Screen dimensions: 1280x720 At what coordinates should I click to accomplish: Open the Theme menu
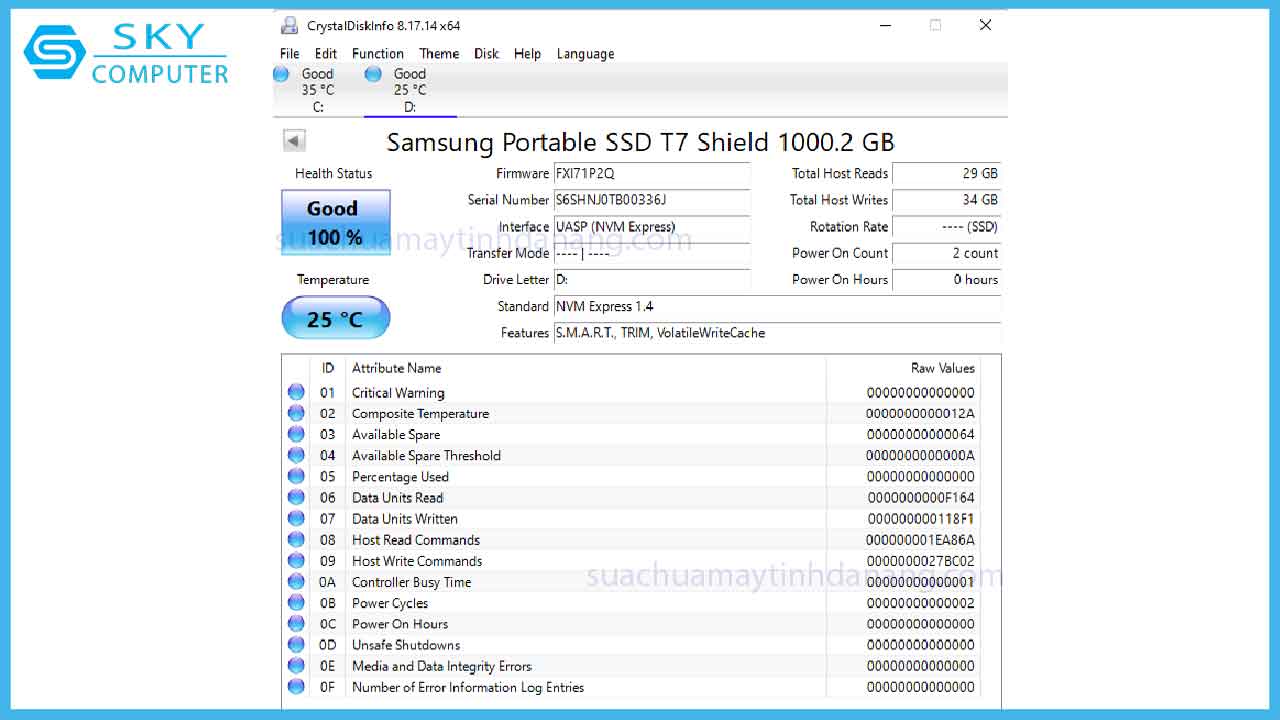point(439,54)
